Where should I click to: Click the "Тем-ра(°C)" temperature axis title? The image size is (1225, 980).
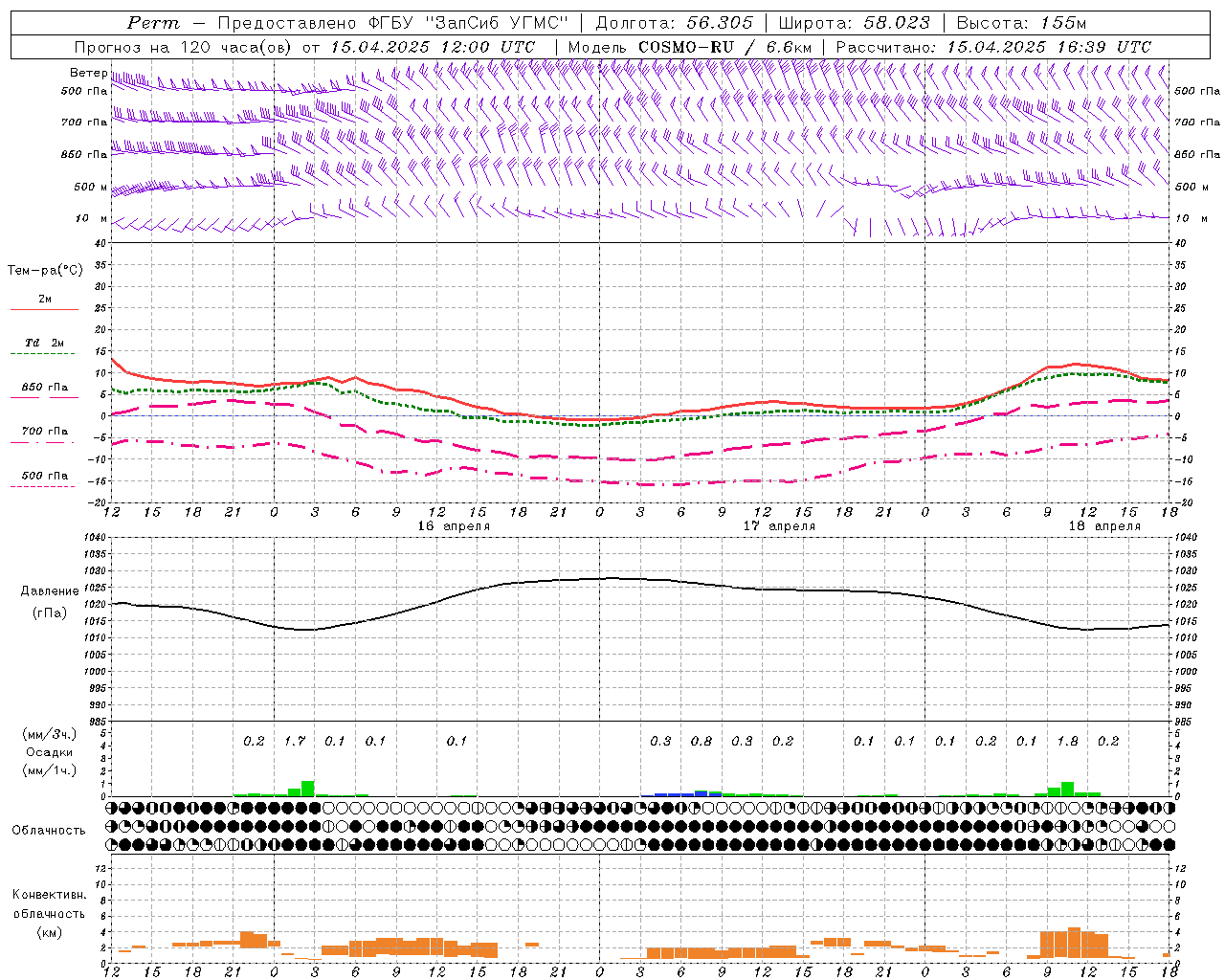pos(45,271)
